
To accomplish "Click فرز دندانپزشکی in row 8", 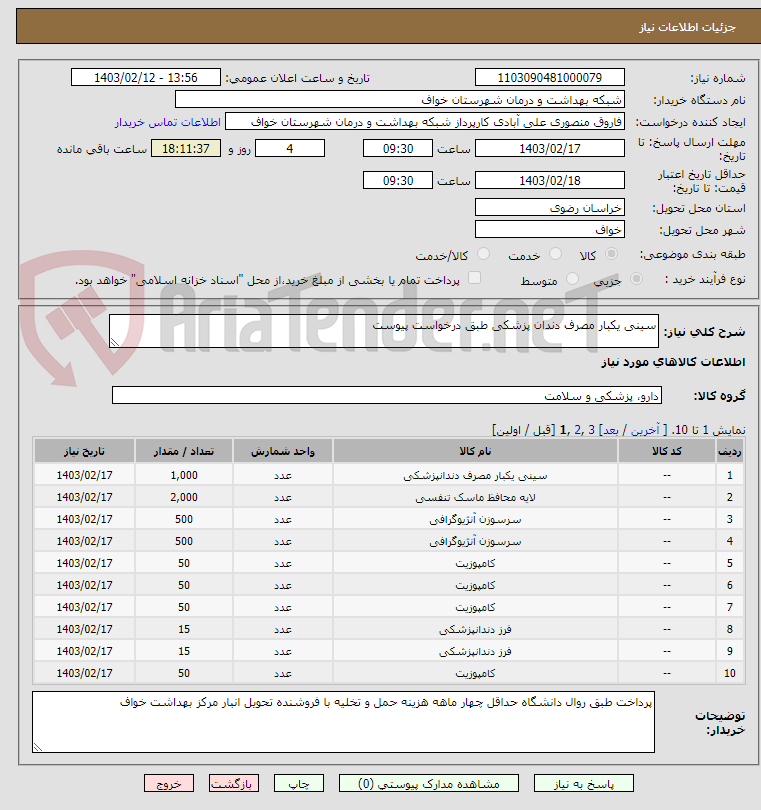I will [x=475, y=629].
